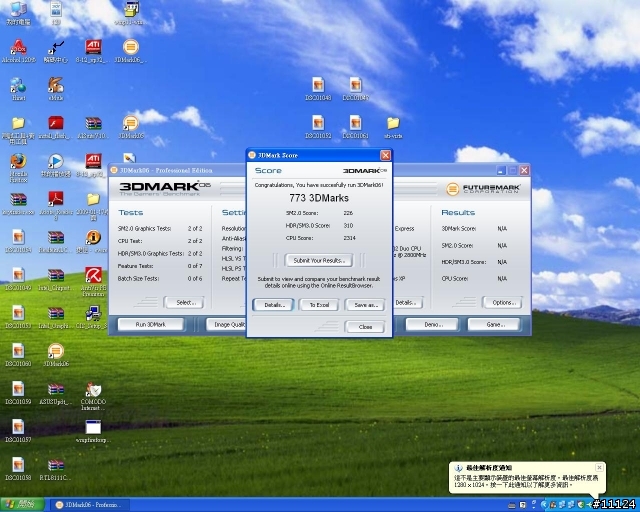640x512 pixels.
Task: Open the Hinet desktop shortcut
Action: [18, 89]
